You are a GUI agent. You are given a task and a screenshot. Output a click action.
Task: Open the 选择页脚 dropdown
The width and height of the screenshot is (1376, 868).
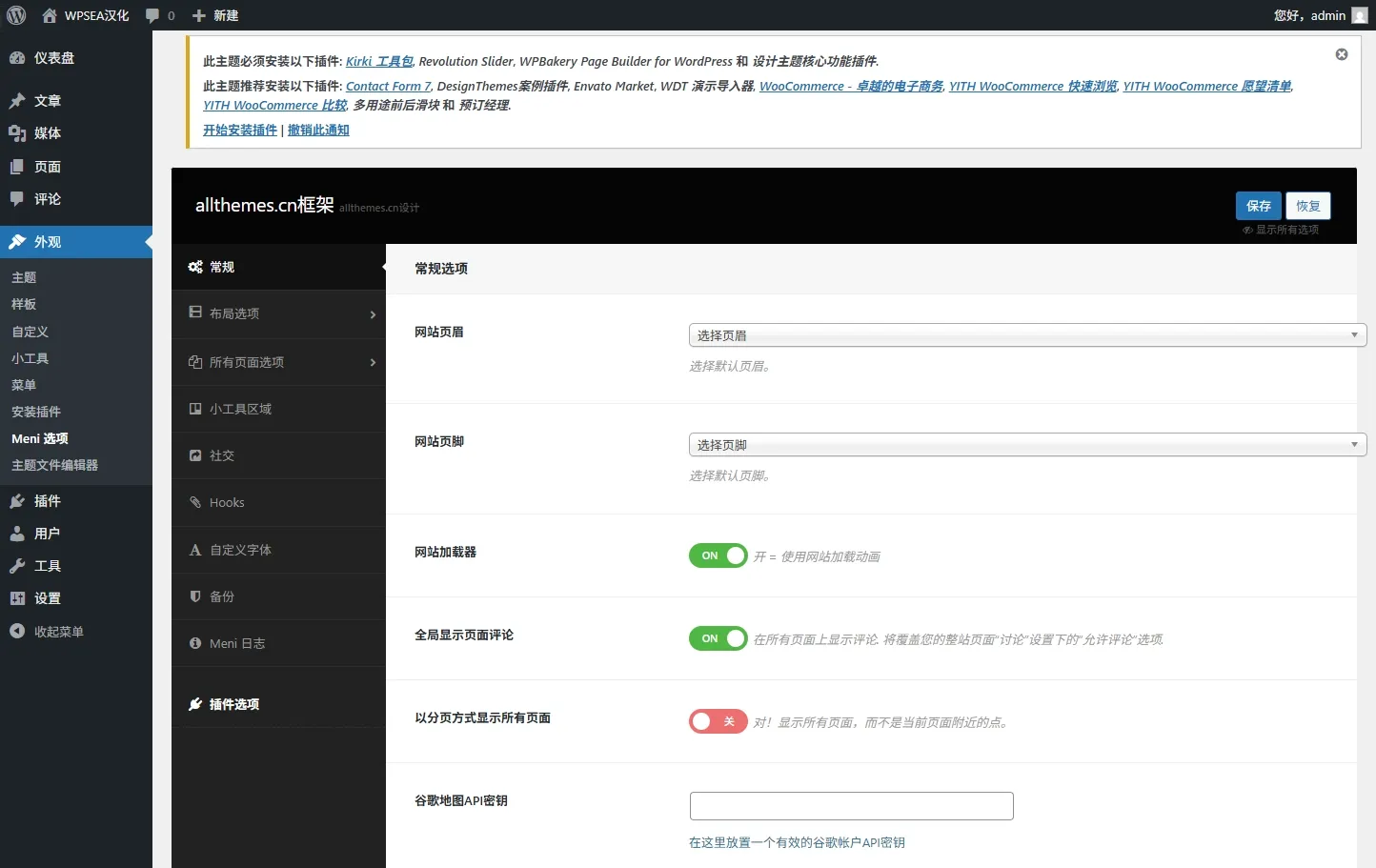pyautogui.click(x=1026, y=445)
